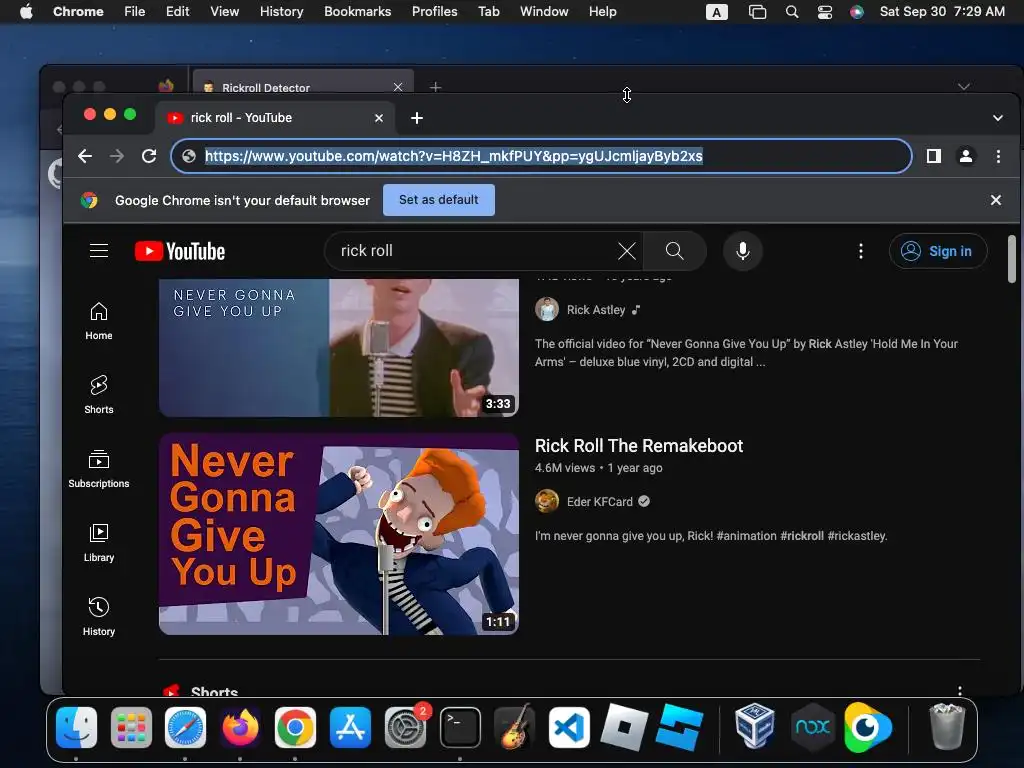Open Subscriptions in YouTube sidebar
The image size is (1024, 768).
[x=99, y=469]
